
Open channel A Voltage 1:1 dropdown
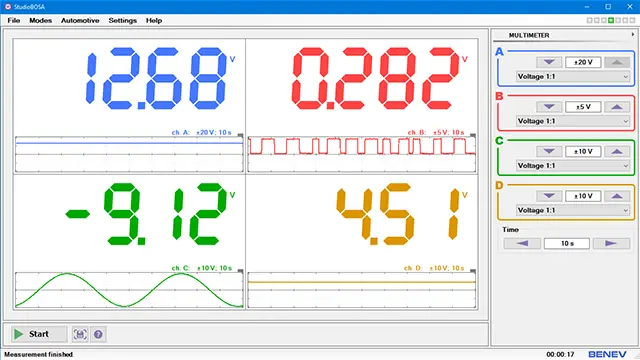click(x=573, y=77)
